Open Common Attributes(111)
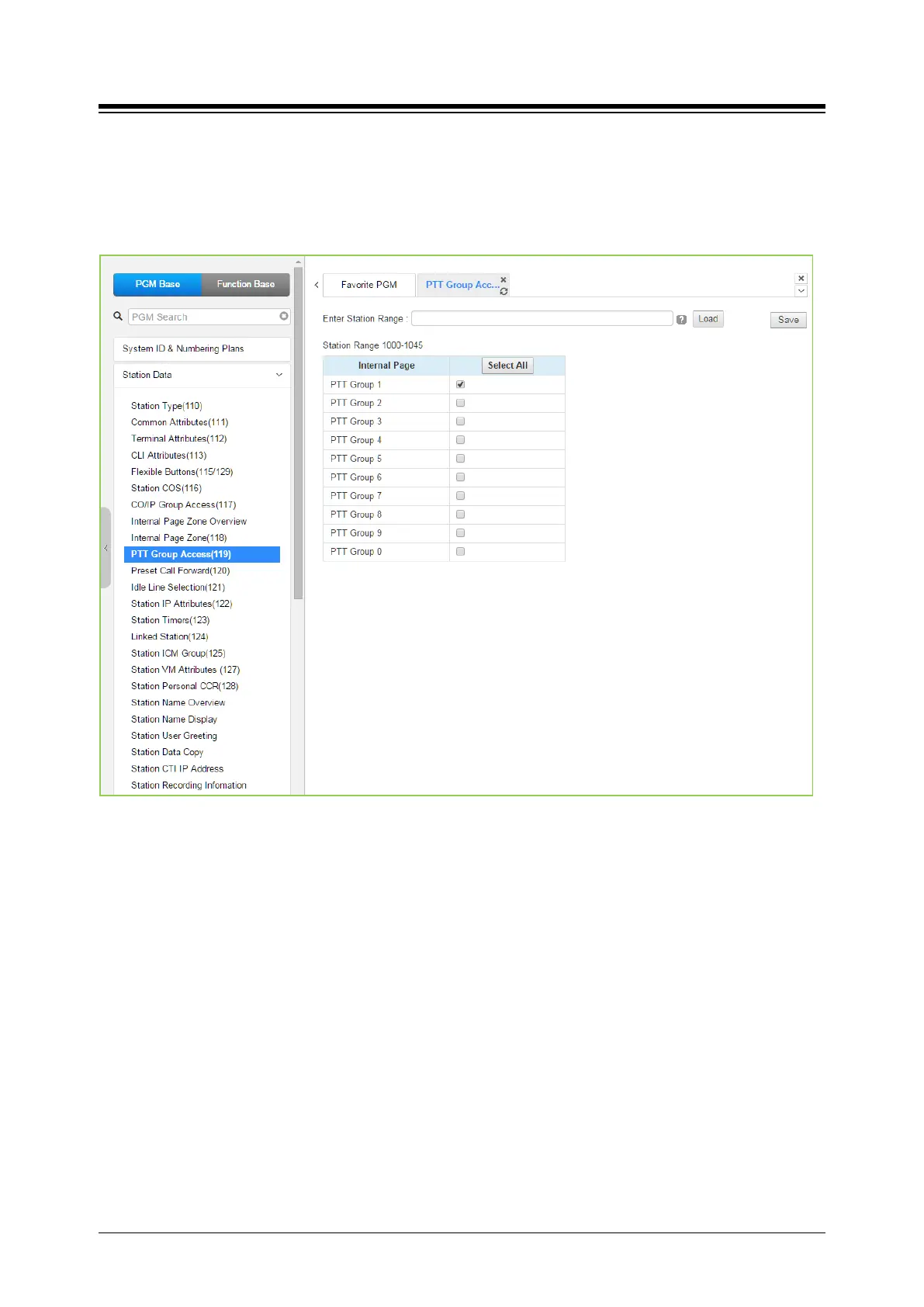 pyautogui.click(x=180, y=422)
